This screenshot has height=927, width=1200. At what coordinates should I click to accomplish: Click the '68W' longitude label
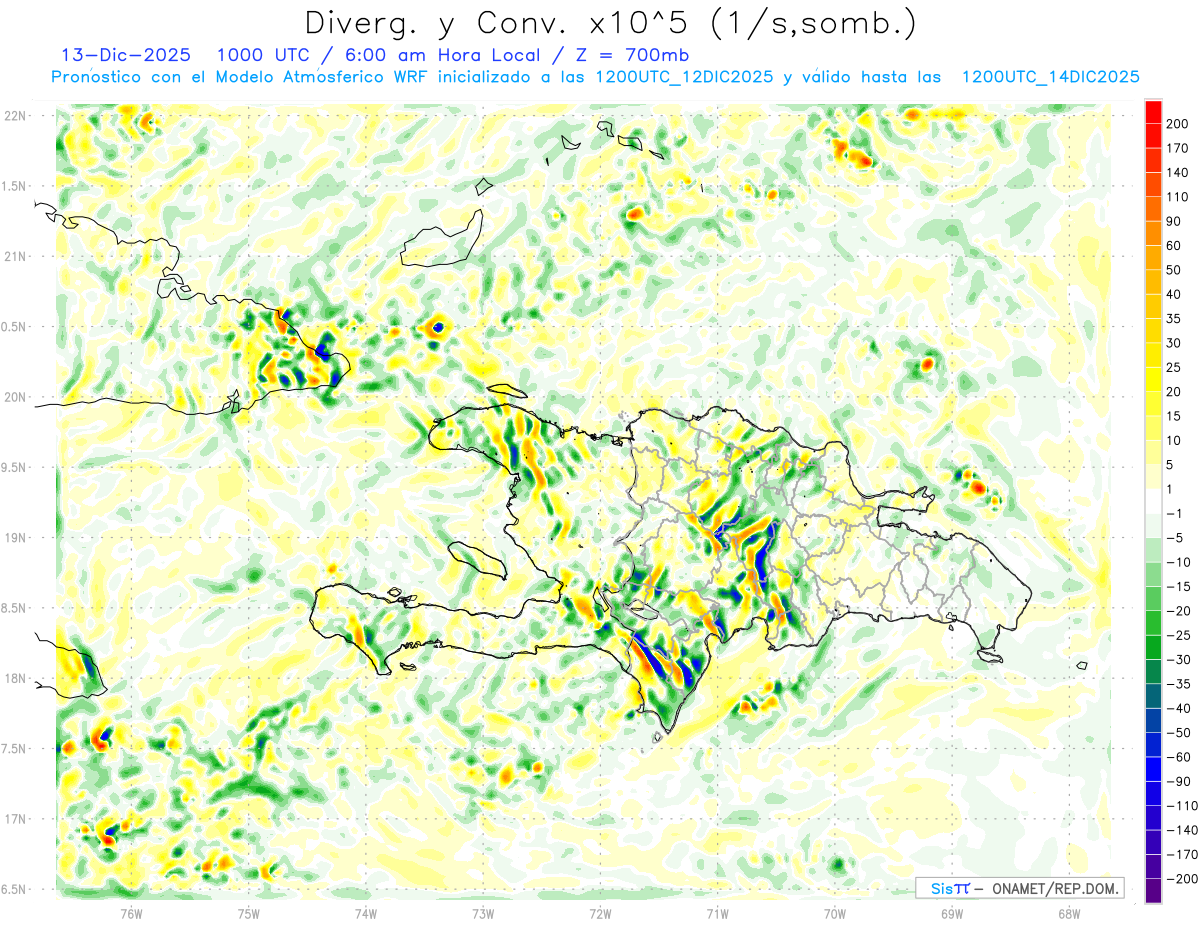tap(1069, 913)
